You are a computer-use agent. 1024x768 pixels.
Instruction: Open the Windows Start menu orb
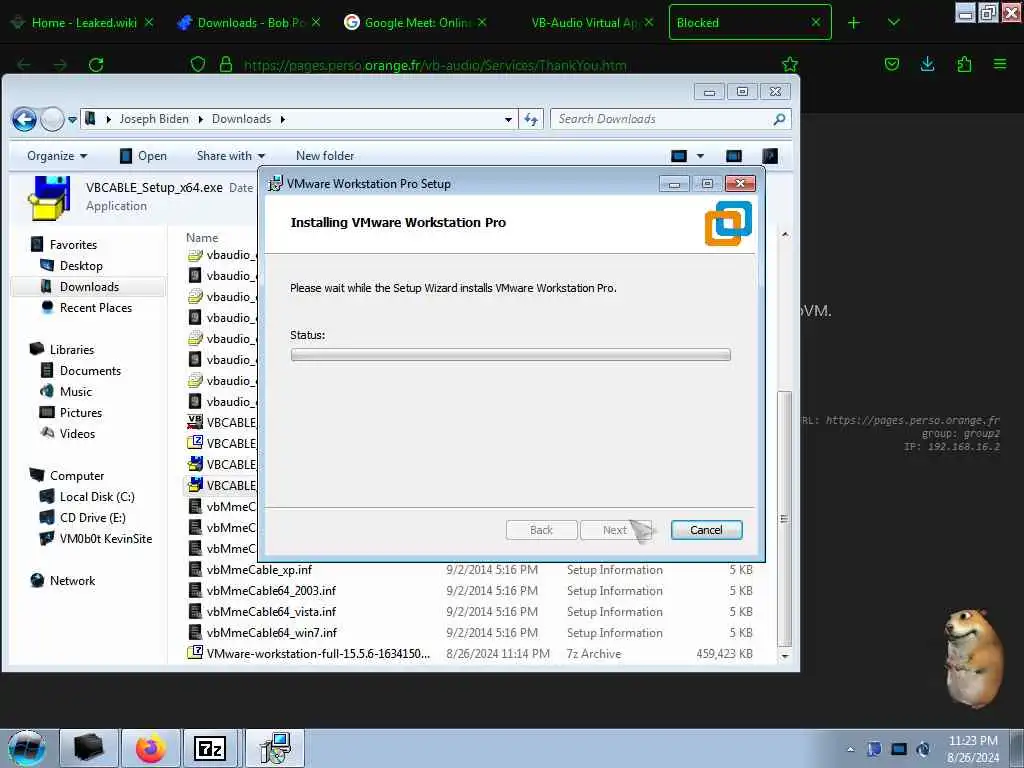coord(26,748)
